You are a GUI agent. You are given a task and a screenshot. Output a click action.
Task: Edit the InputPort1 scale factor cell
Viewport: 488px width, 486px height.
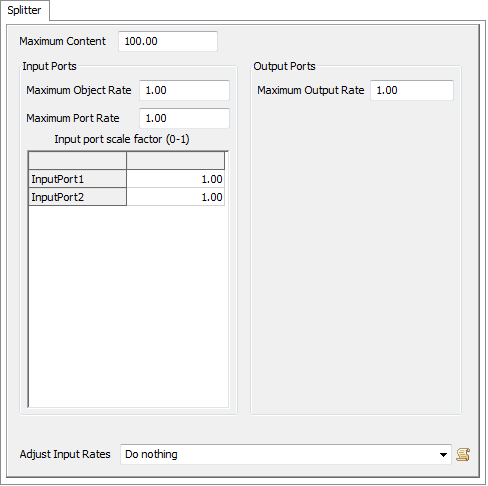[x=176, y=179]
